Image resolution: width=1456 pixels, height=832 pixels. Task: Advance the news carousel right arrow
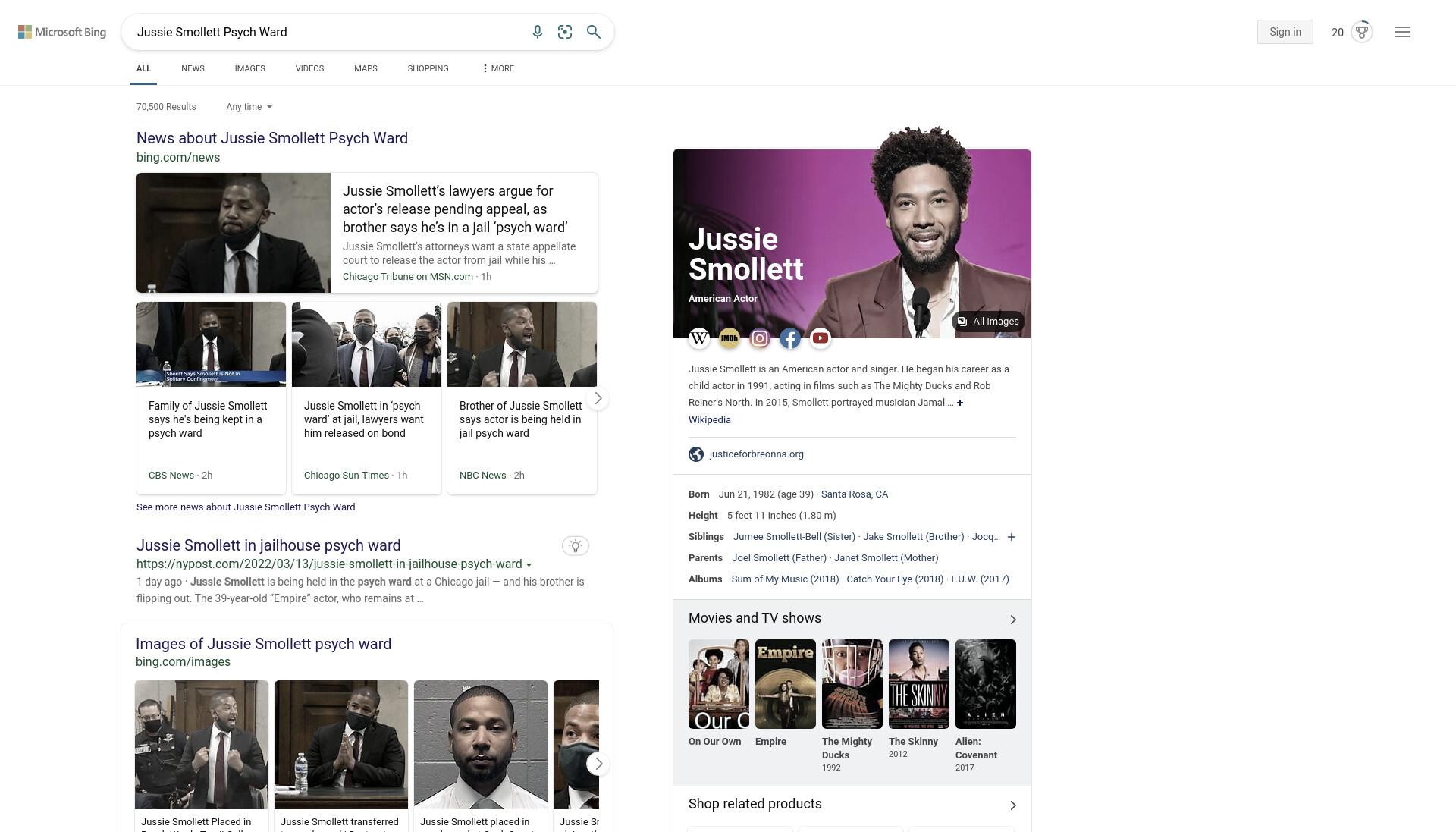pos(598,398)
